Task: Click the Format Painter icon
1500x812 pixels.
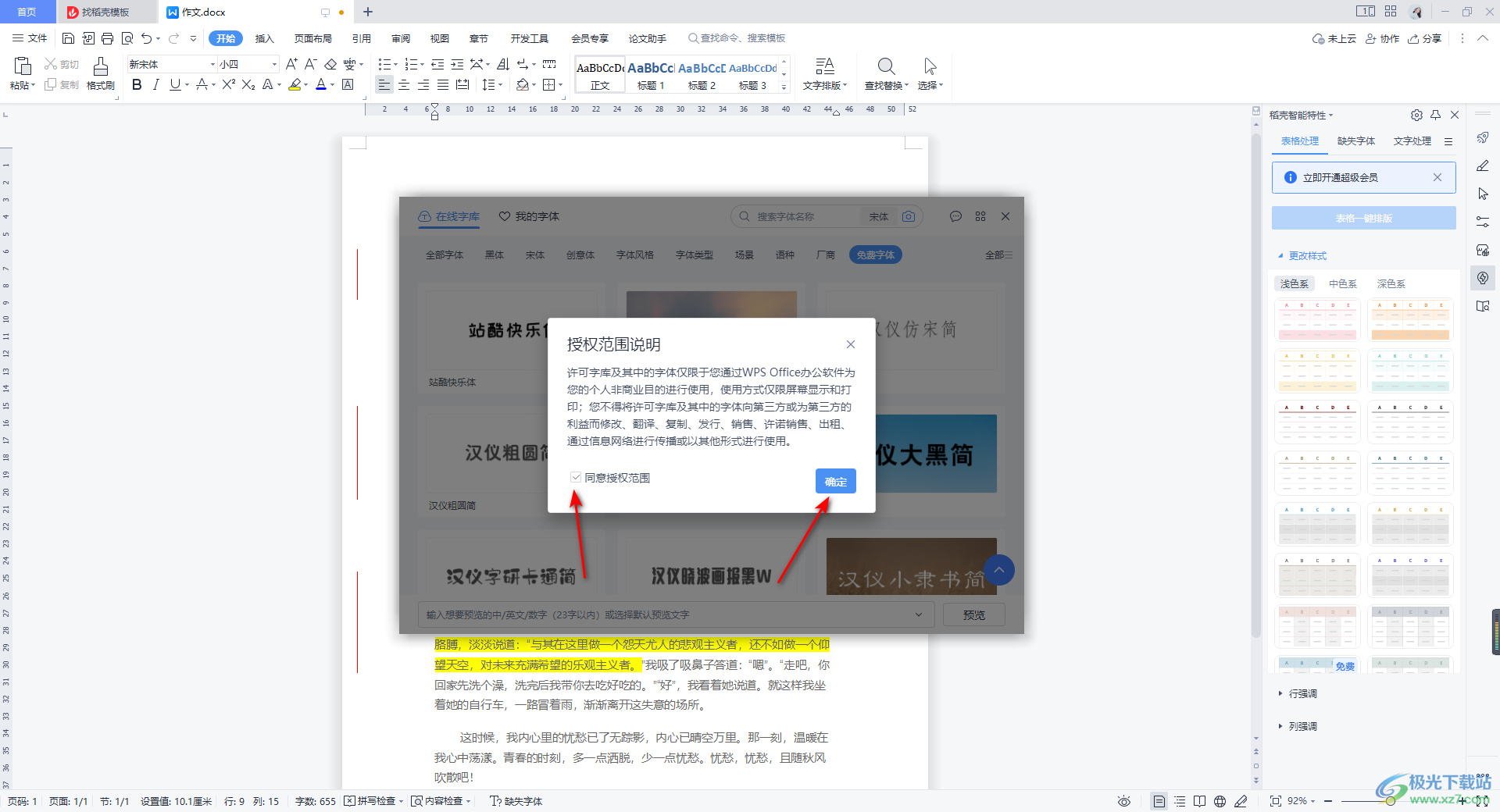Action: point(101,73)
